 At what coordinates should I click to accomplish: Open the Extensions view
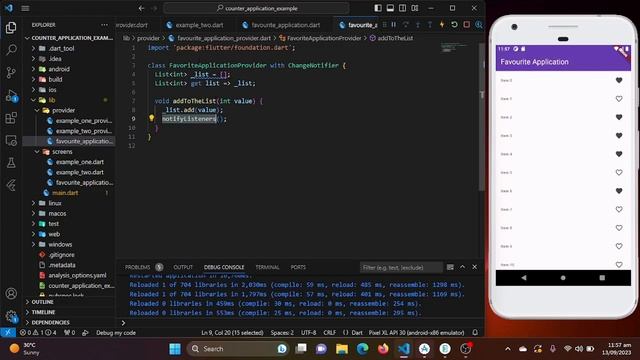(x=11, y=118)
